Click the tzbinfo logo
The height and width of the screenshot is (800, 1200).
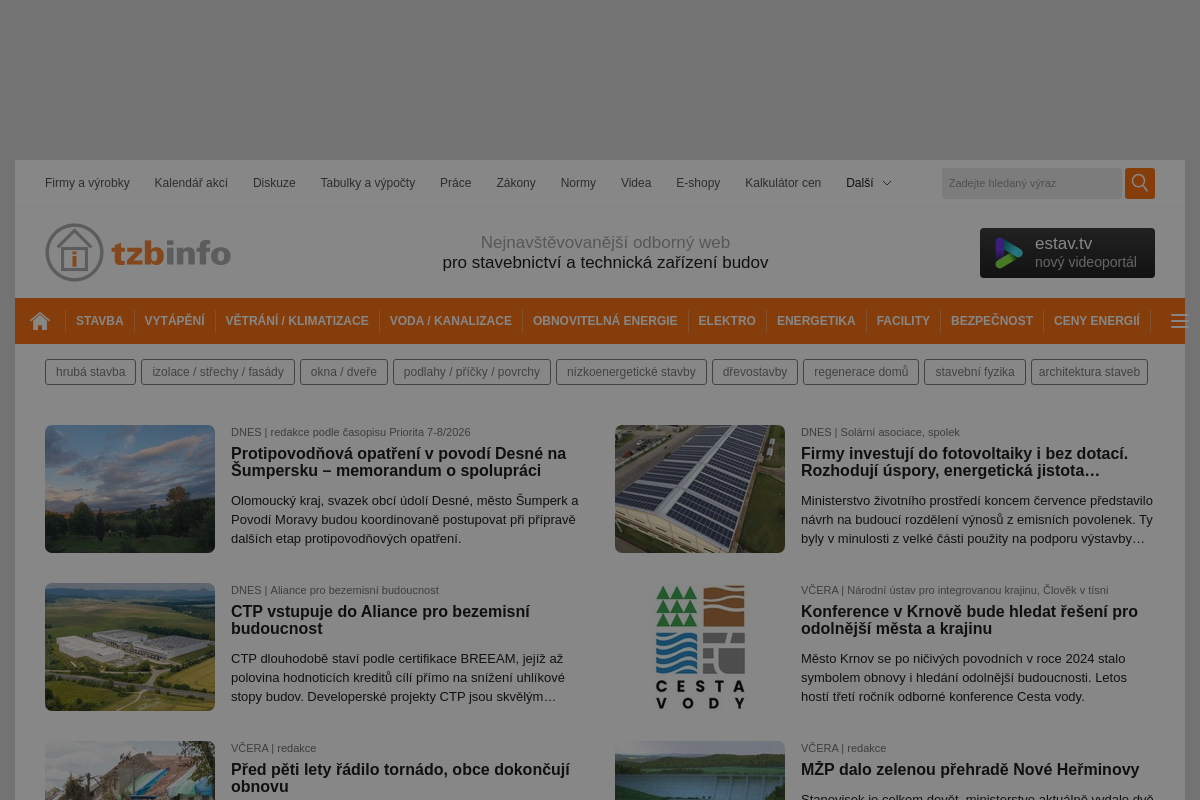pyautogui.click(x=138, y=252)
